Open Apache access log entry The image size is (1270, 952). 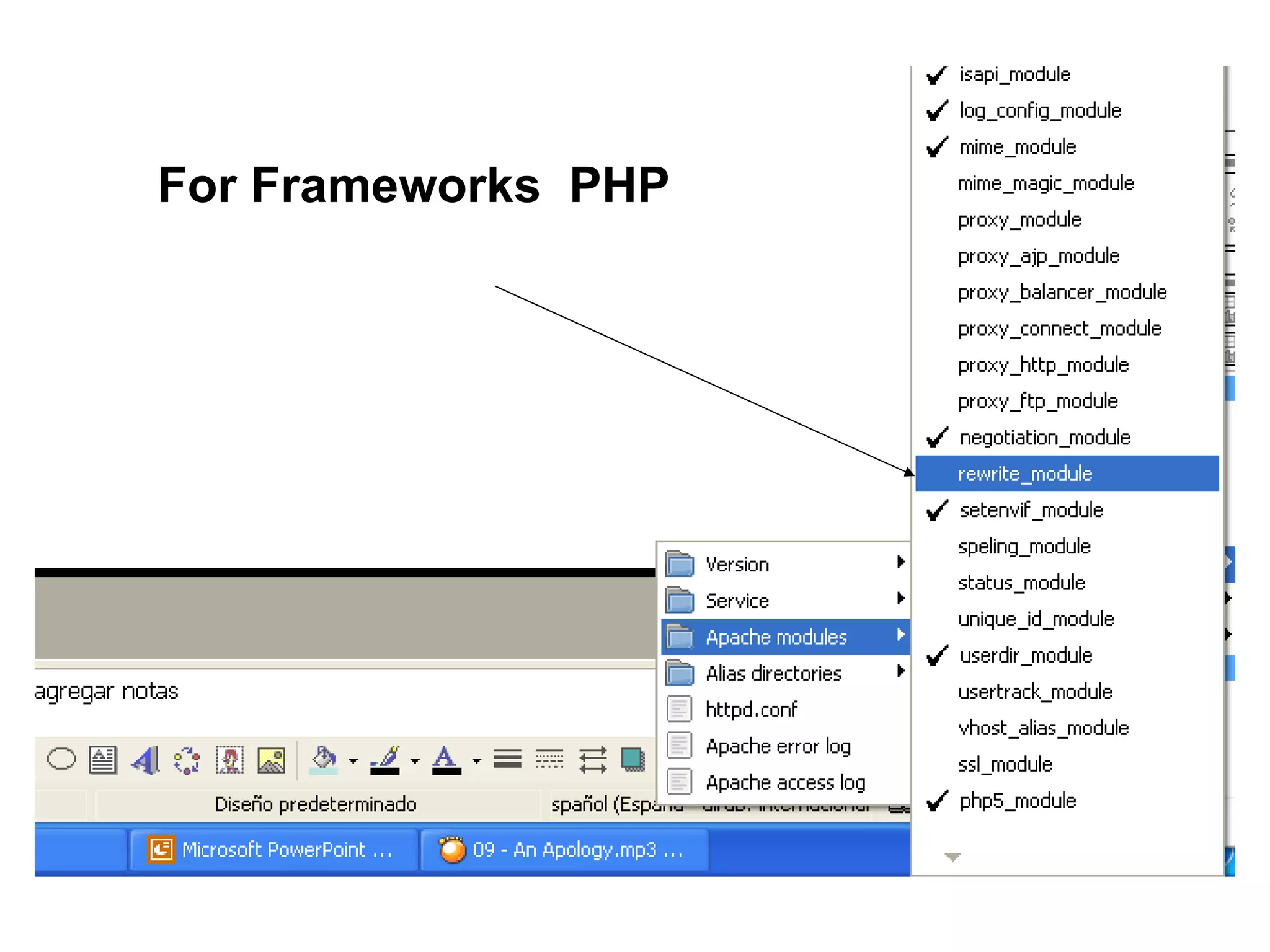(x=785, y=782)
